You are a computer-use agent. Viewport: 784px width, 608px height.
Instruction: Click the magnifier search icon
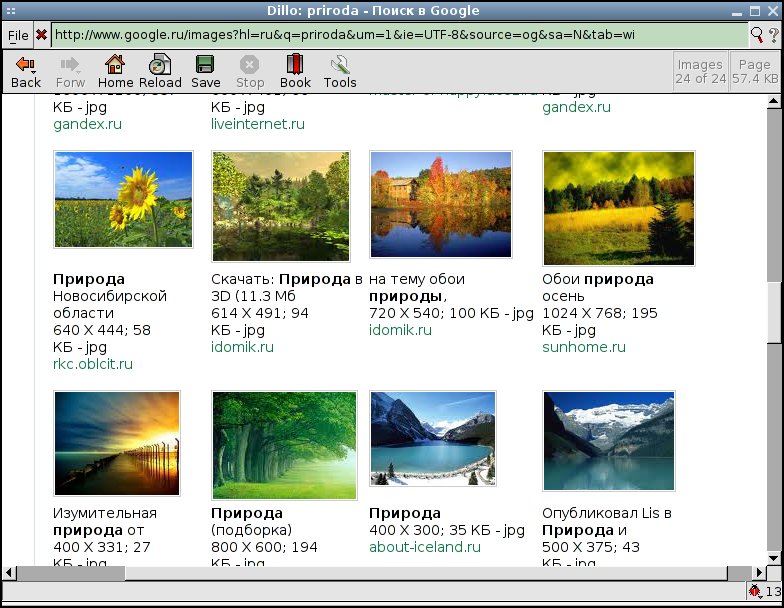757,34
